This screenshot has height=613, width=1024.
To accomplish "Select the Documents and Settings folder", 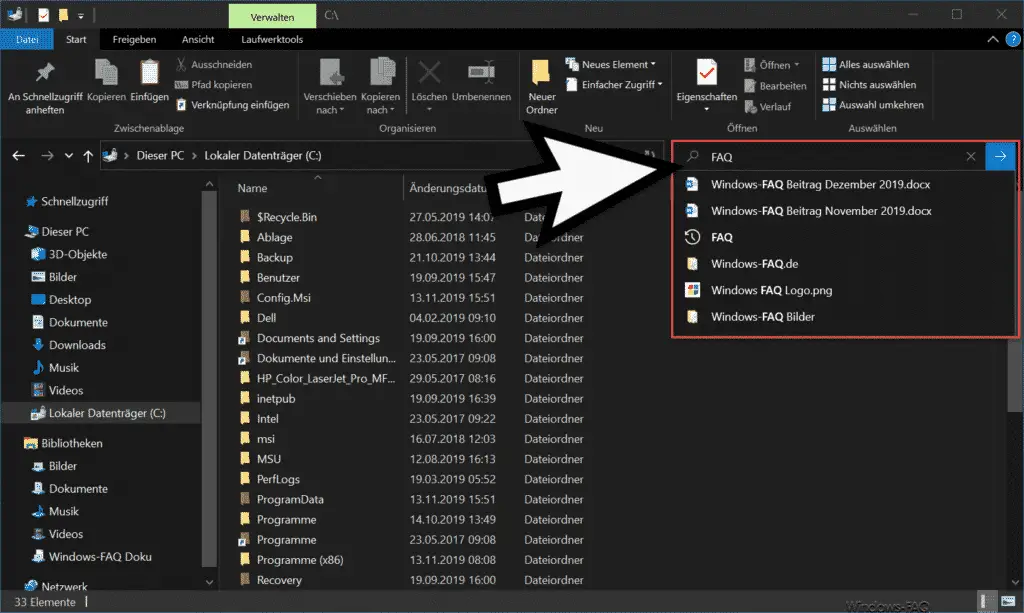I will coord(310,338).
